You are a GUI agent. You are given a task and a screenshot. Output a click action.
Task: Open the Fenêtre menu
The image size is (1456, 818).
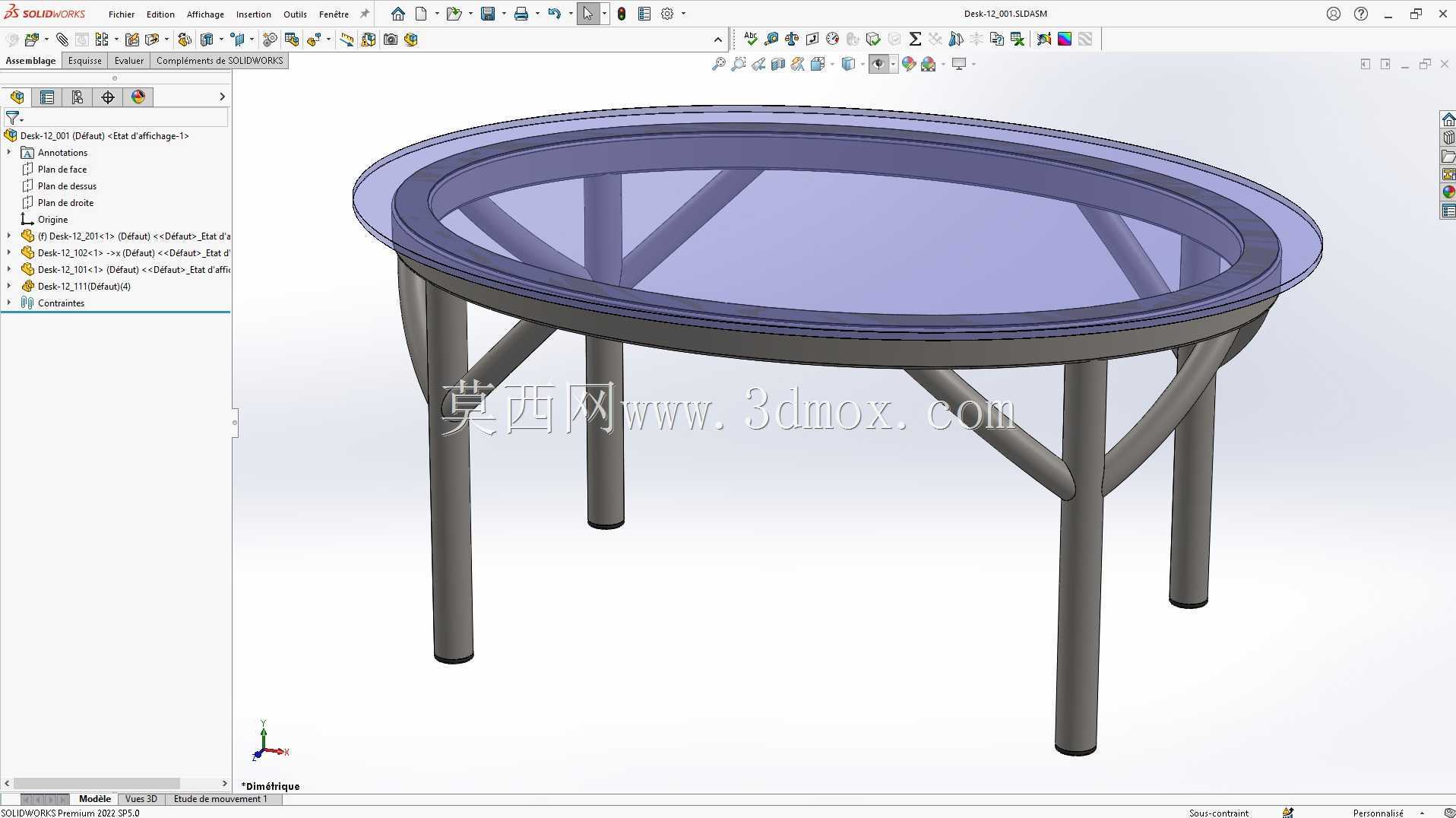point(334,14)
